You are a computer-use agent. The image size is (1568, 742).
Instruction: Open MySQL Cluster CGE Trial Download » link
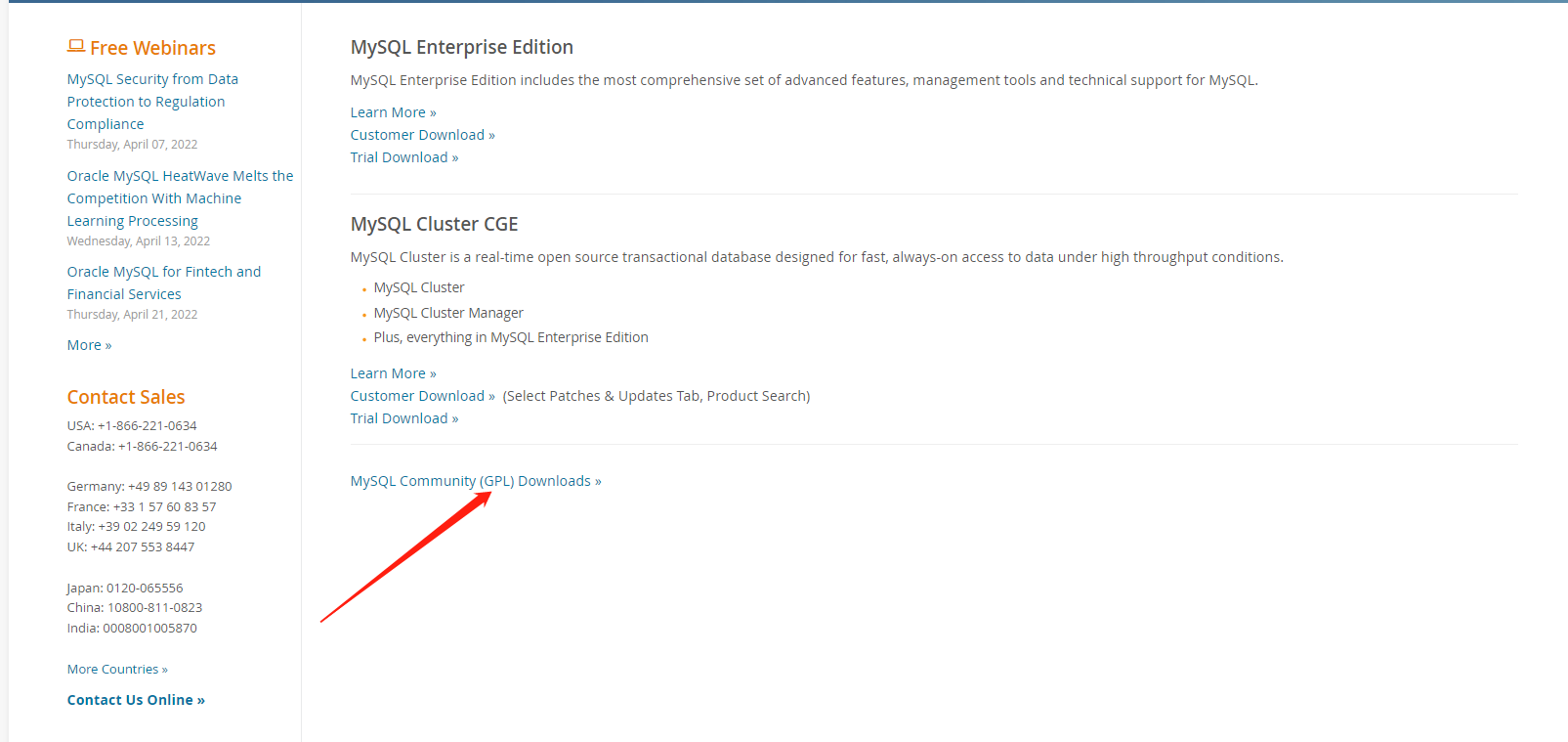click(404, 418)
